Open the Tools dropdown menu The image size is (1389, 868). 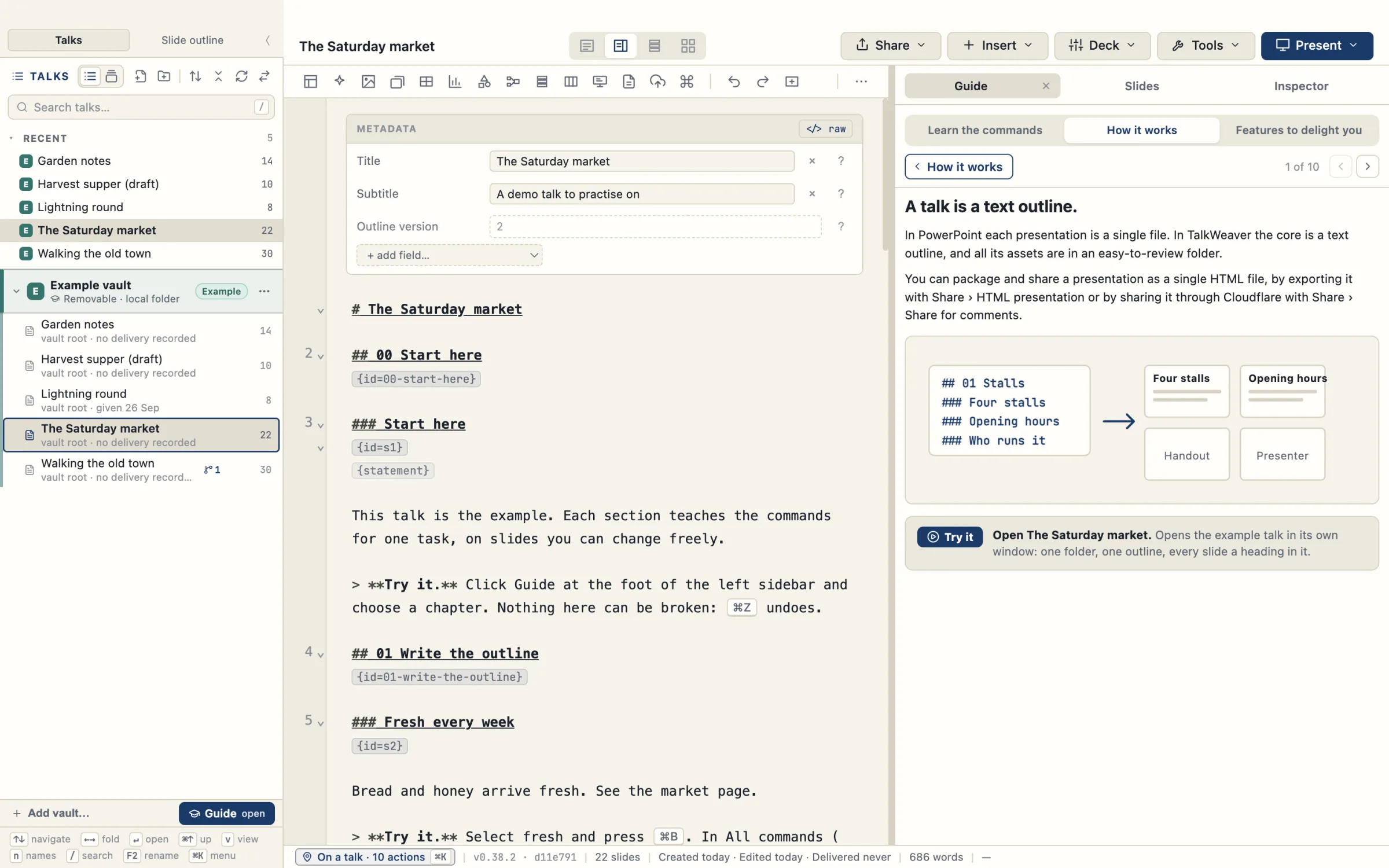(1206, 46)
